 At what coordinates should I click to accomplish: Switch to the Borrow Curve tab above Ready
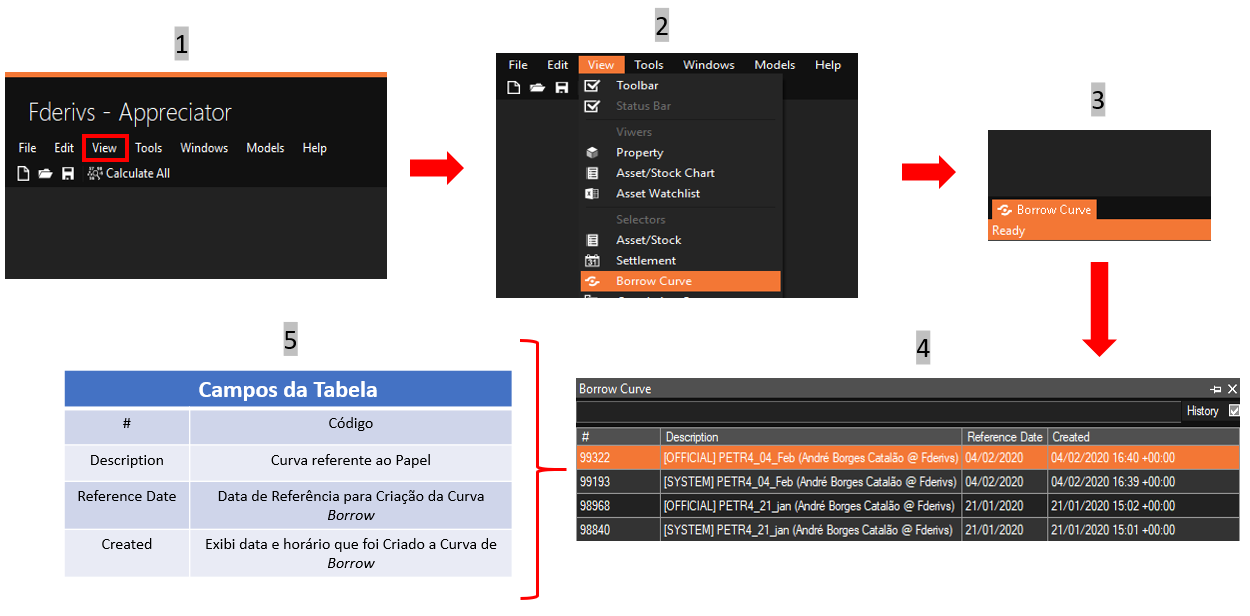pos(1044,210)
